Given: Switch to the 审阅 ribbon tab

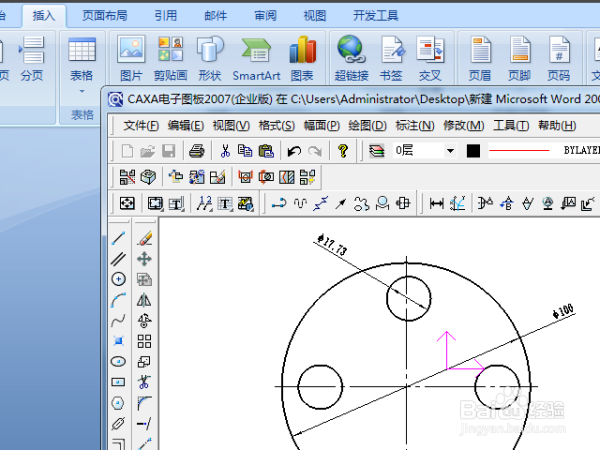Looking at the screenshot, I should pyautogui.click(x=265, y=16).
